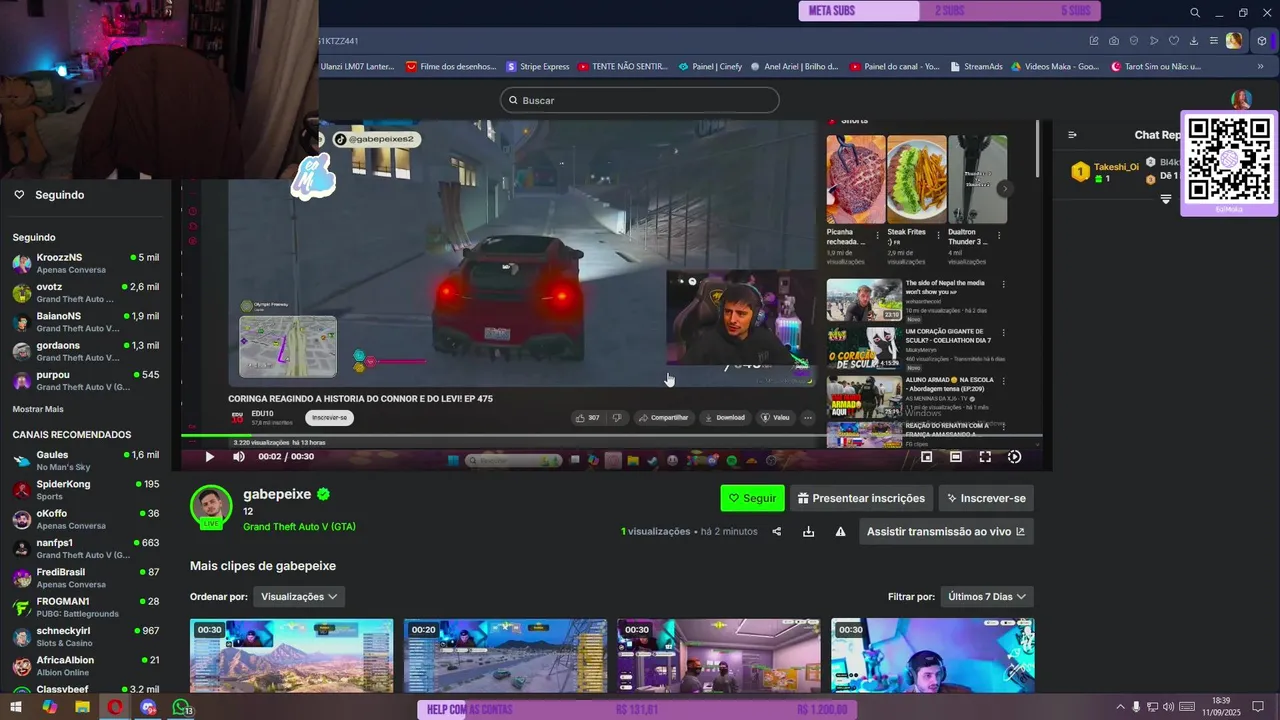Image resolution: width=1280 pixels, height=720 pixels.
Task: Collapse the chat replay panel icon
Action: pos(1072,135)
